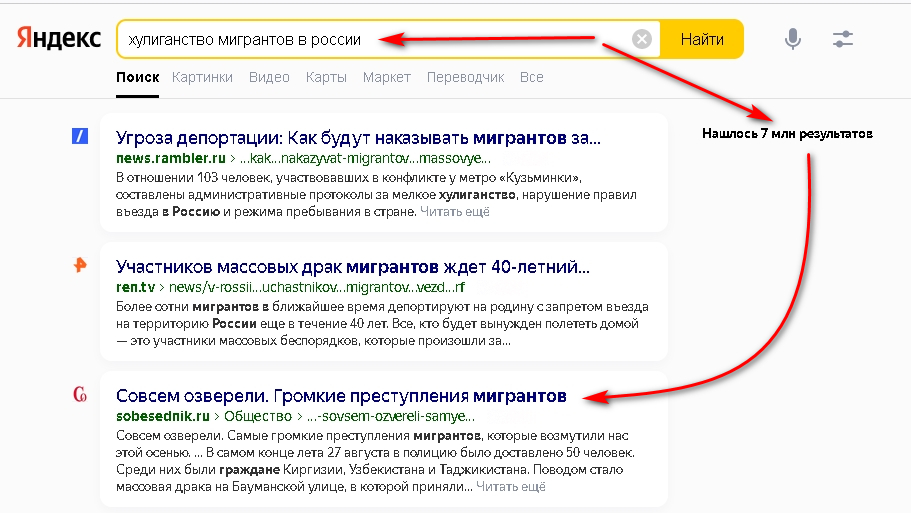Open result 'Совсем озверели. Громкие преступления мигрантов'
This screenshot has width=911, height=513.
[x=341, y=396]
